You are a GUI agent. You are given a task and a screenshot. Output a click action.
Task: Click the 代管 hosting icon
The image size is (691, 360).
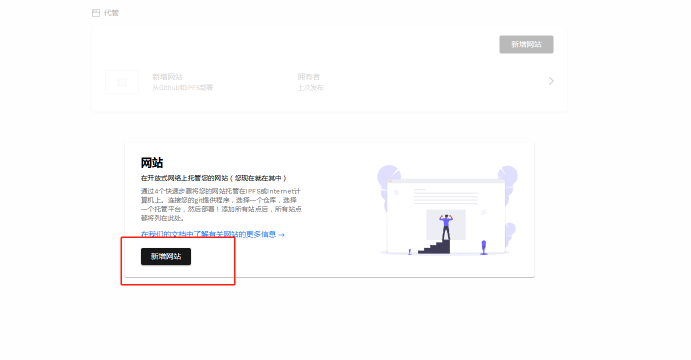(96, 13)
